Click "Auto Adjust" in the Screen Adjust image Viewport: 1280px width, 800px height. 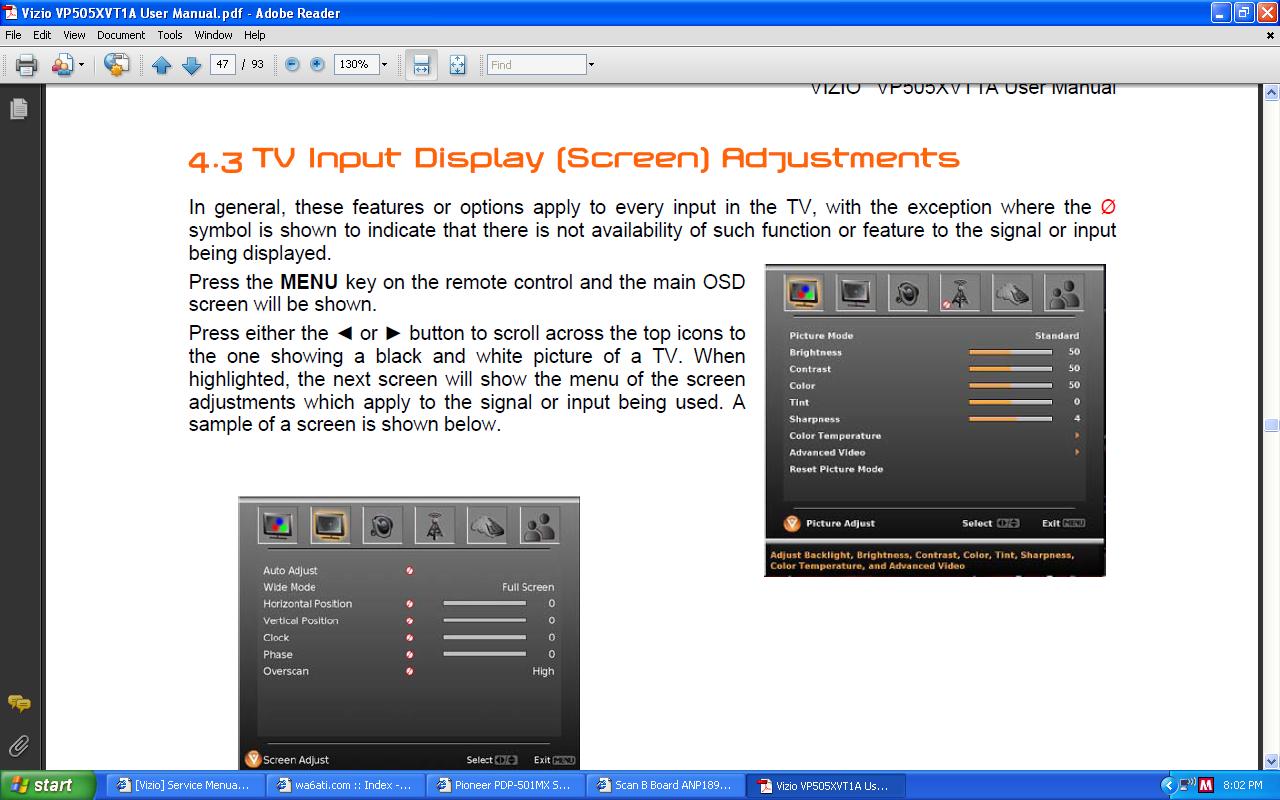pos(290,571)
